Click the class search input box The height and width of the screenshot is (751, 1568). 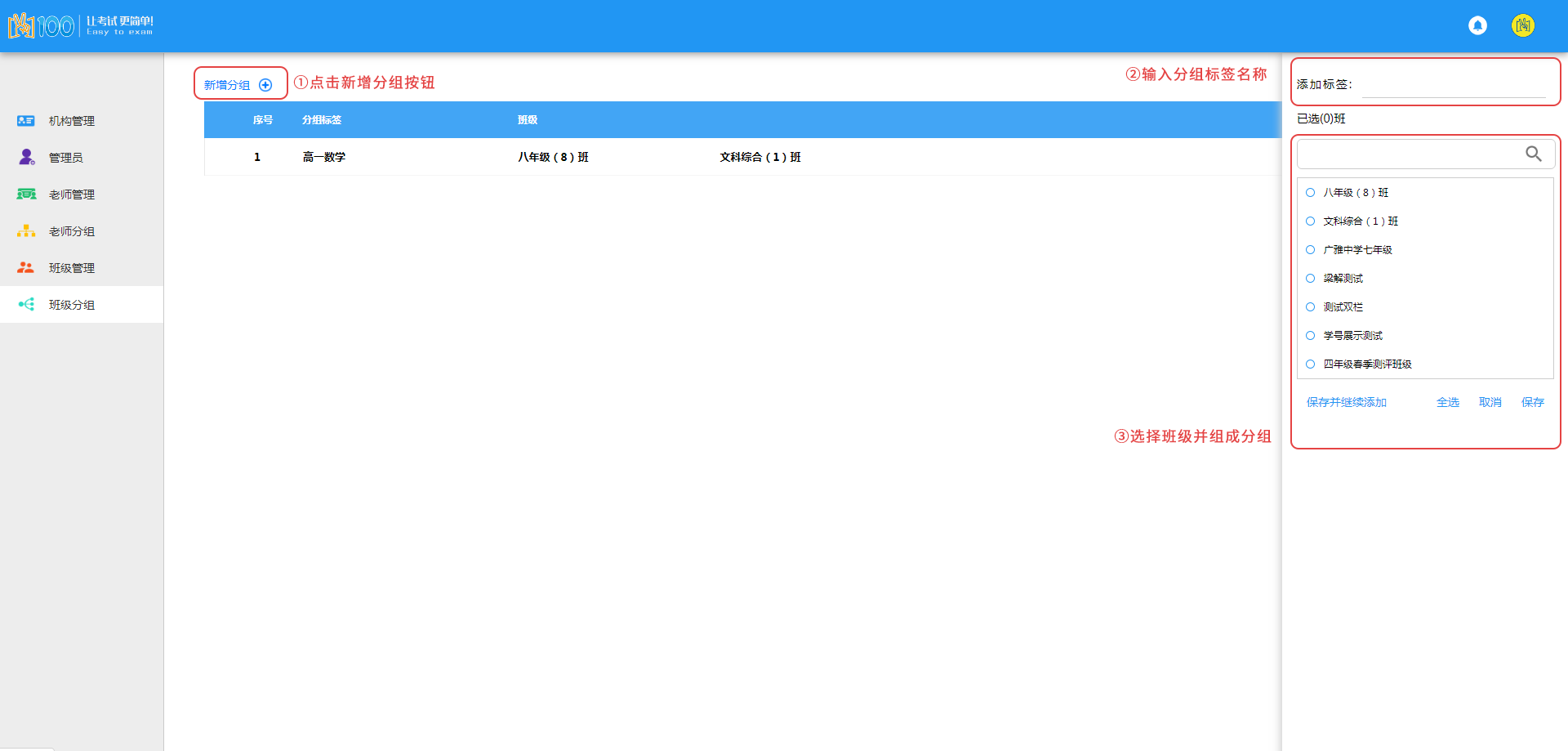[1409, 154]
